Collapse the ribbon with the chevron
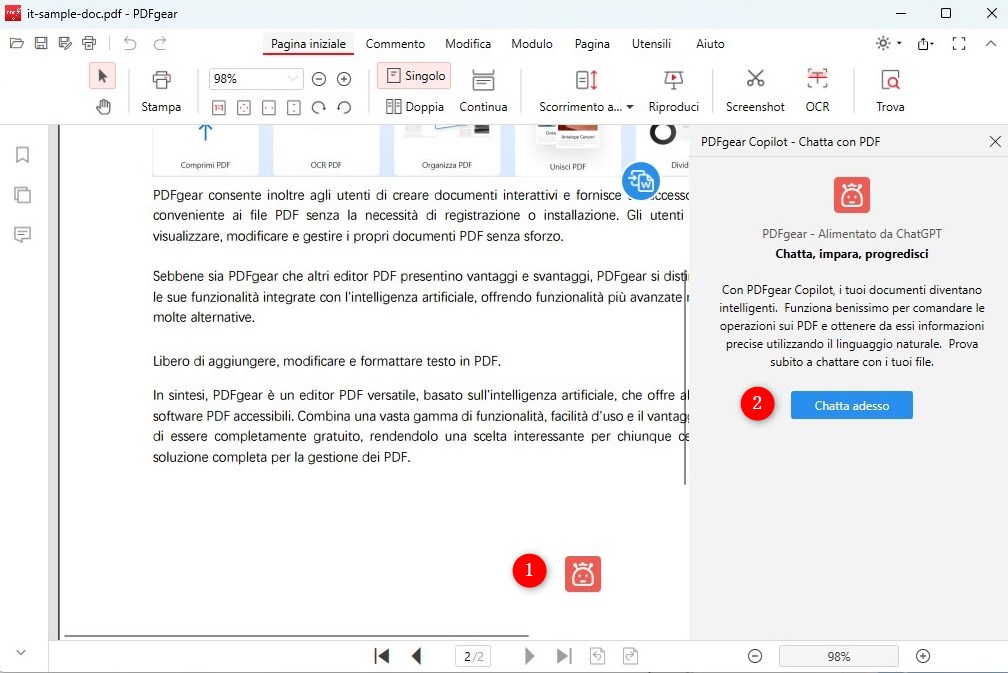This screenshot has height=673, width=1008. (x=991, y=44)
